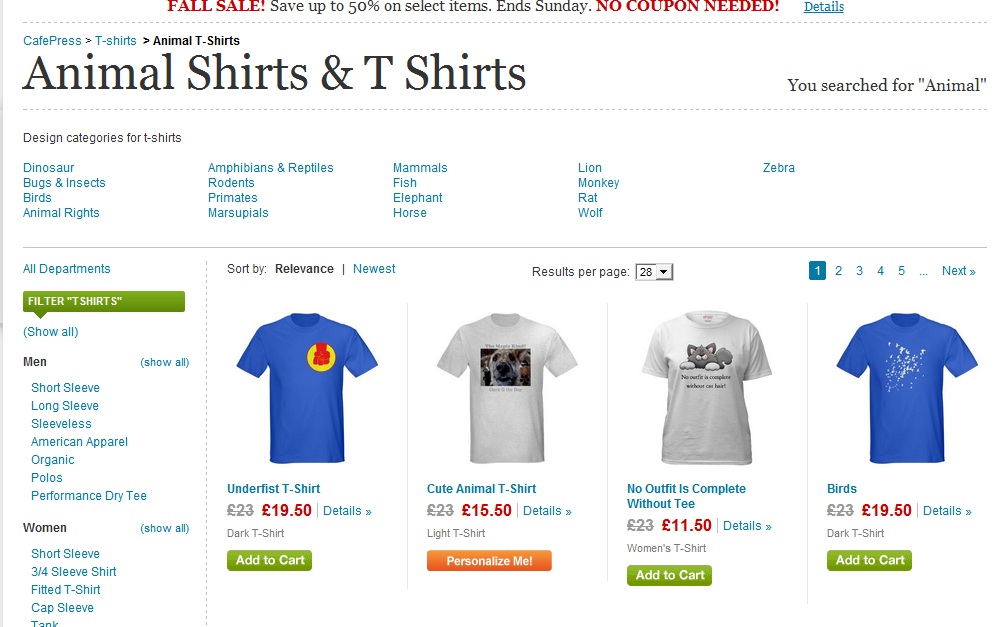Sort results by Newest
The width and height of the screenshot is (1007, 627).
[x=374, y=269]
